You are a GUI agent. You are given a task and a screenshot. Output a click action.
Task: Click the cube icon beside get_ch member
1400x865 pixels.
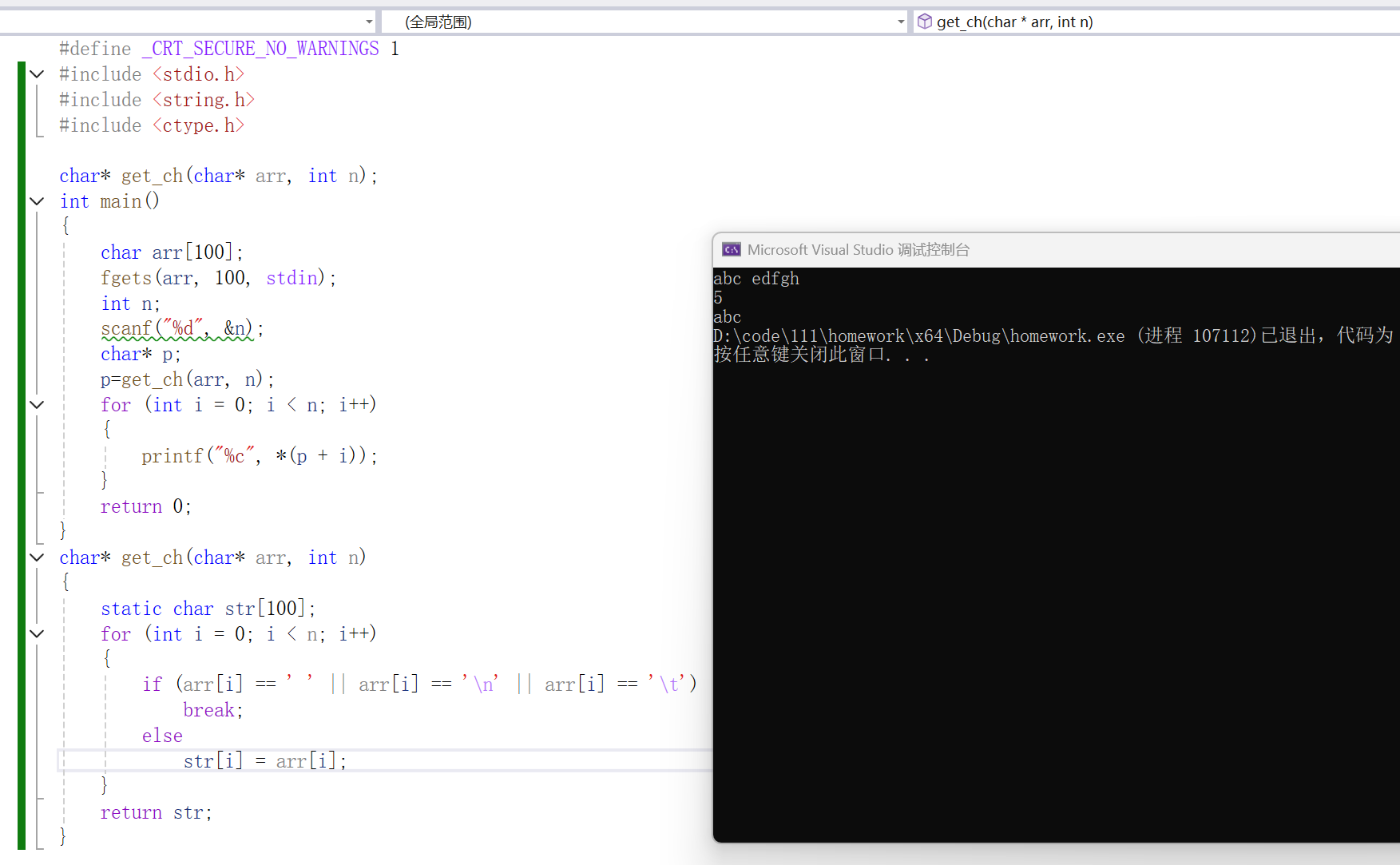(925, 22)
